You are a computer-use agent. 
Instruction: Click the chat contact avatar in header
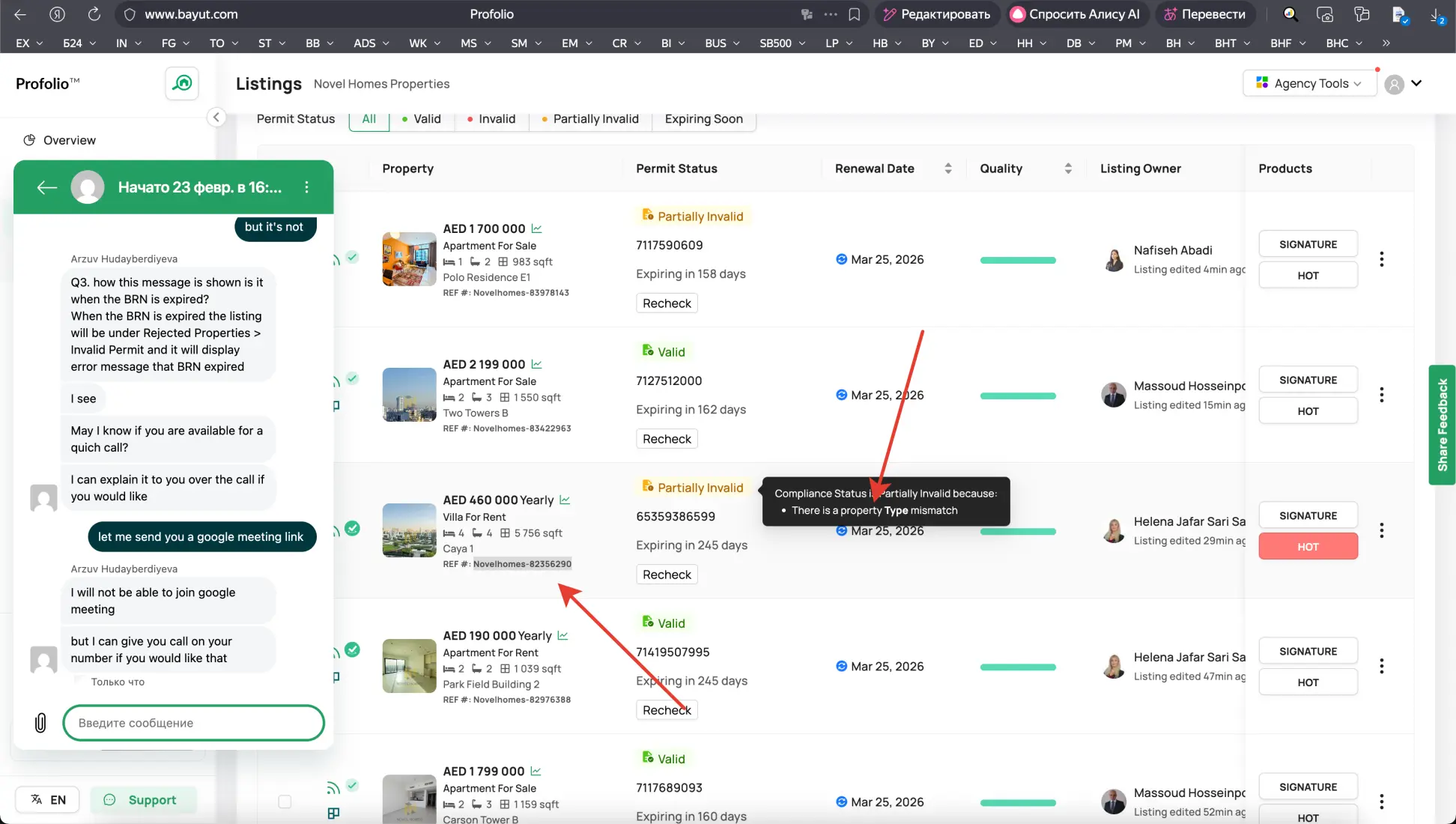pyautogui.click(x=88, y=187)
